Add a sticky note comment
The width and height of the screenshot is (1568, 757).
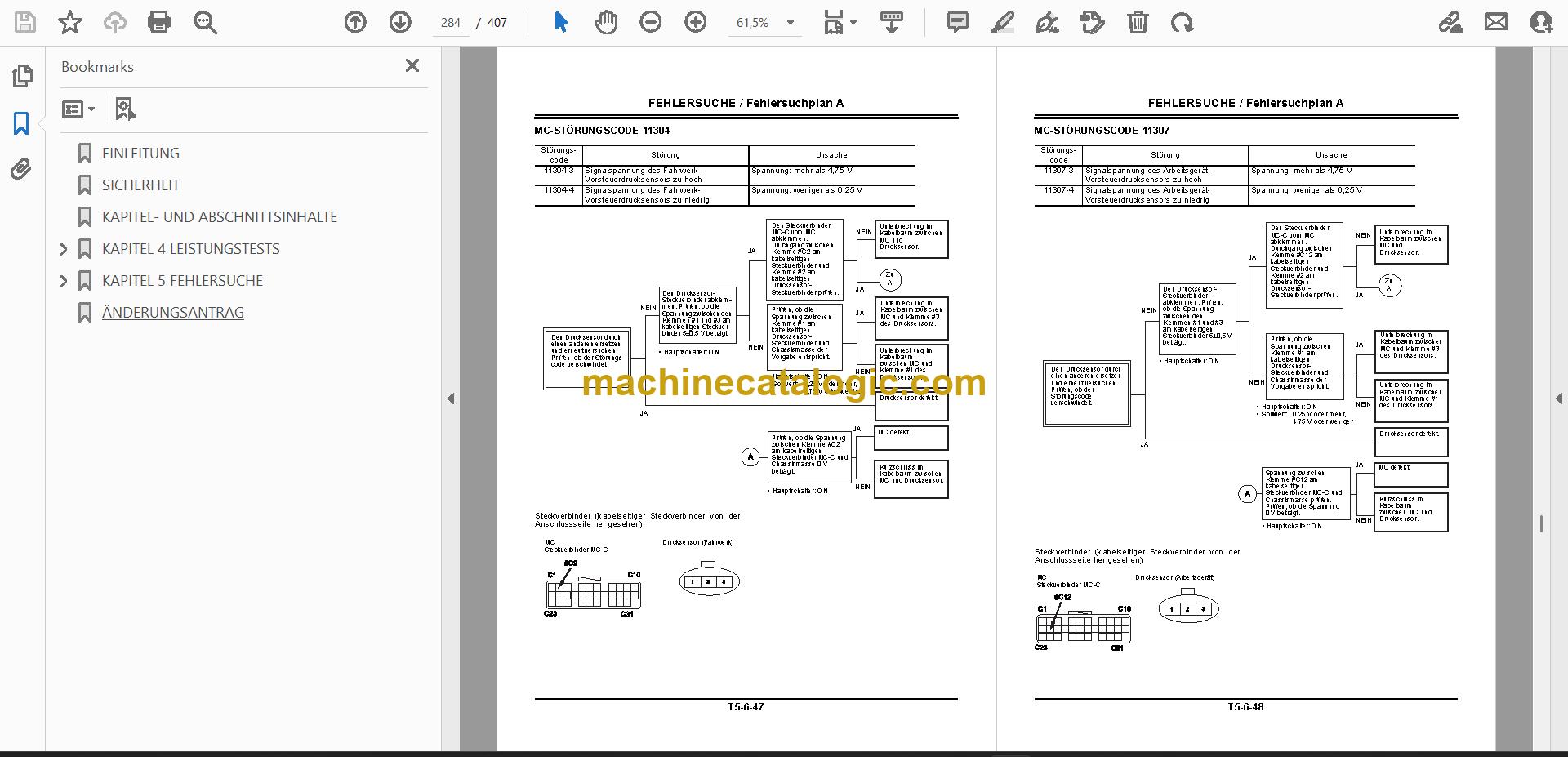tap(958, 22)
